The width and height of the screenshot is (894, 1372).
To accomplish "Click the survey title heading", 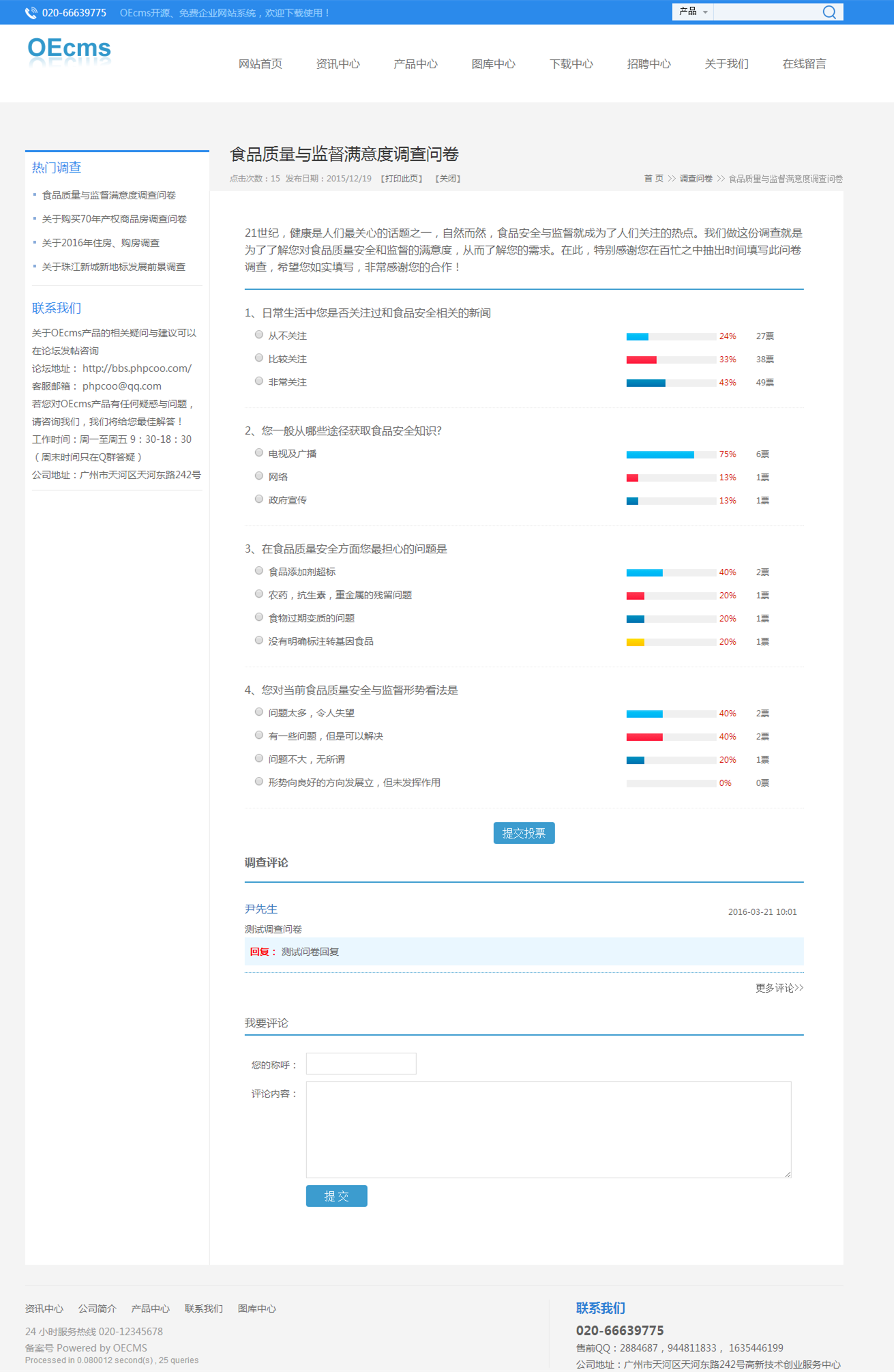I will pos(344,154).
